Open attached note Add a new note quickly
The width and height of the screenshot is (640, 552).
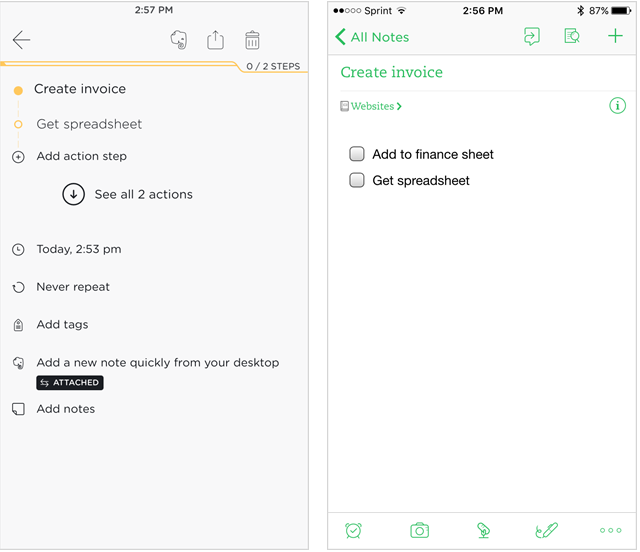[158, 363]
